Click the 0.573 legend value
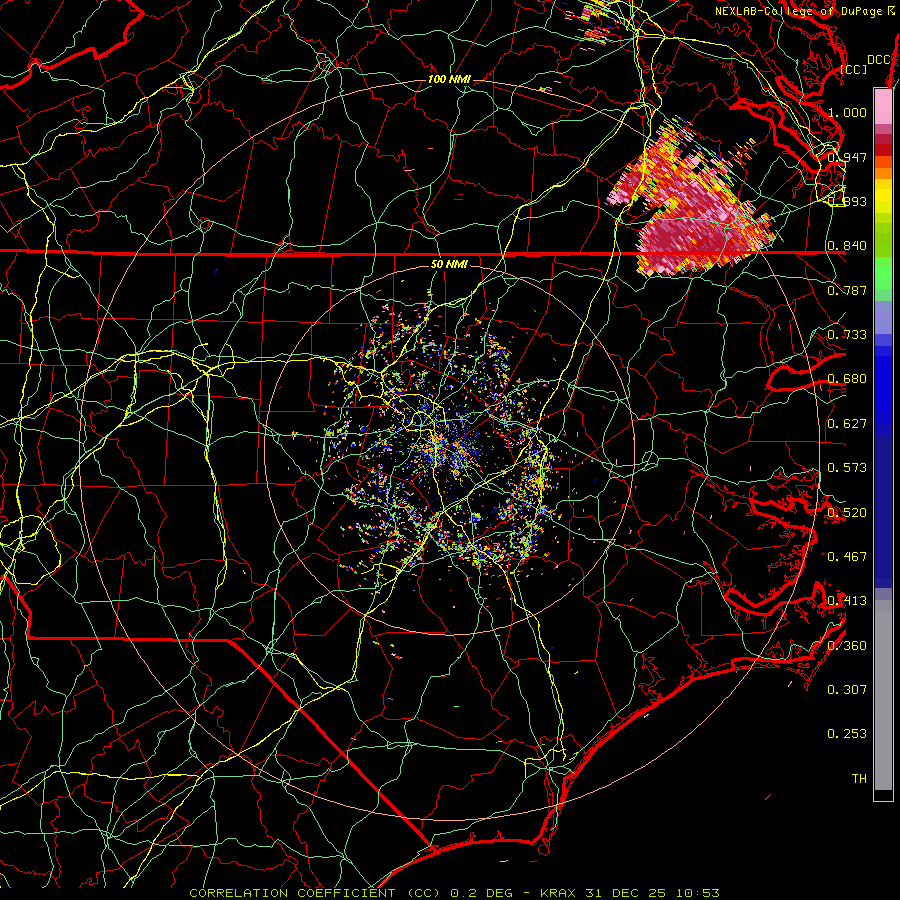Image resolution: width=900 pixels, height=900 pixels. pyautogui.click(x=847, y=468)
